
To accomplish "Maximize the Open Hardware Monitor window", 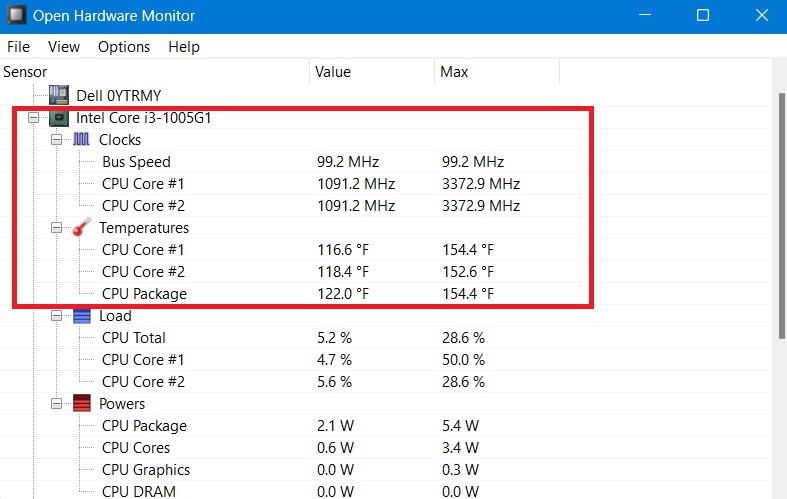I will click(x=703, y=15).
